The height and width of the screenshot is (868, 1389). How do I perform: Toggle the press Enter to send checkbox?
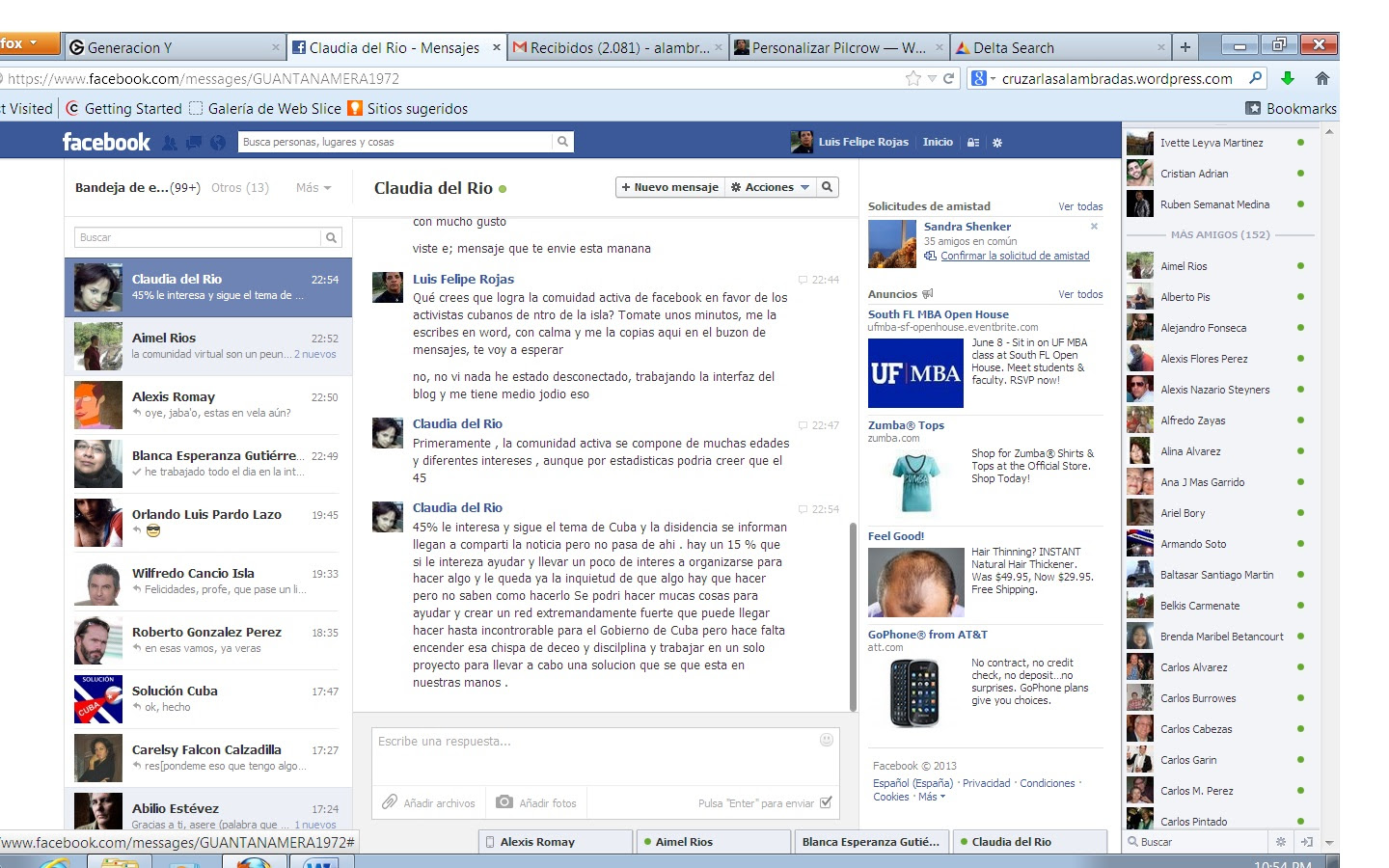click(x=826, y=802)
